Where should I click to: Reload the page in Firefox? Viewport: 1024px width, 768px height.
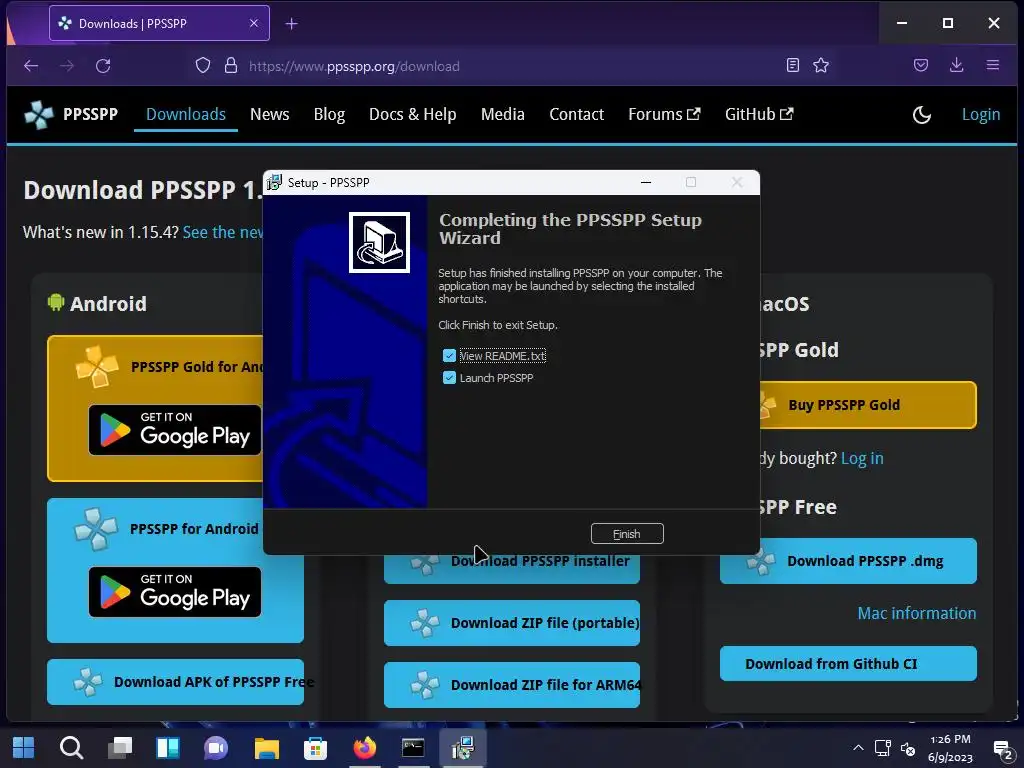click(103, 65)
